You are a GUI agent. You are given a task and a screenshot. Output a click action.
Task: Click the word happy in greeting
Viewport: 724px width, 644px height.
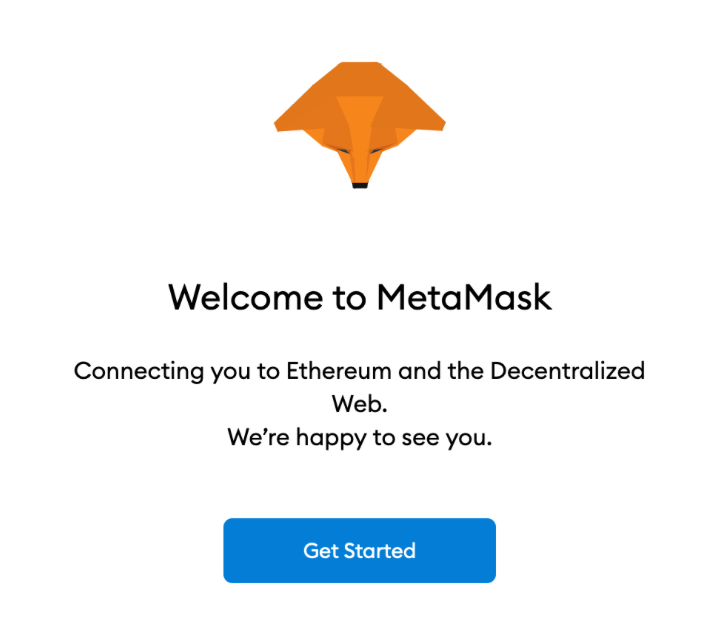(x=331, y=439)
